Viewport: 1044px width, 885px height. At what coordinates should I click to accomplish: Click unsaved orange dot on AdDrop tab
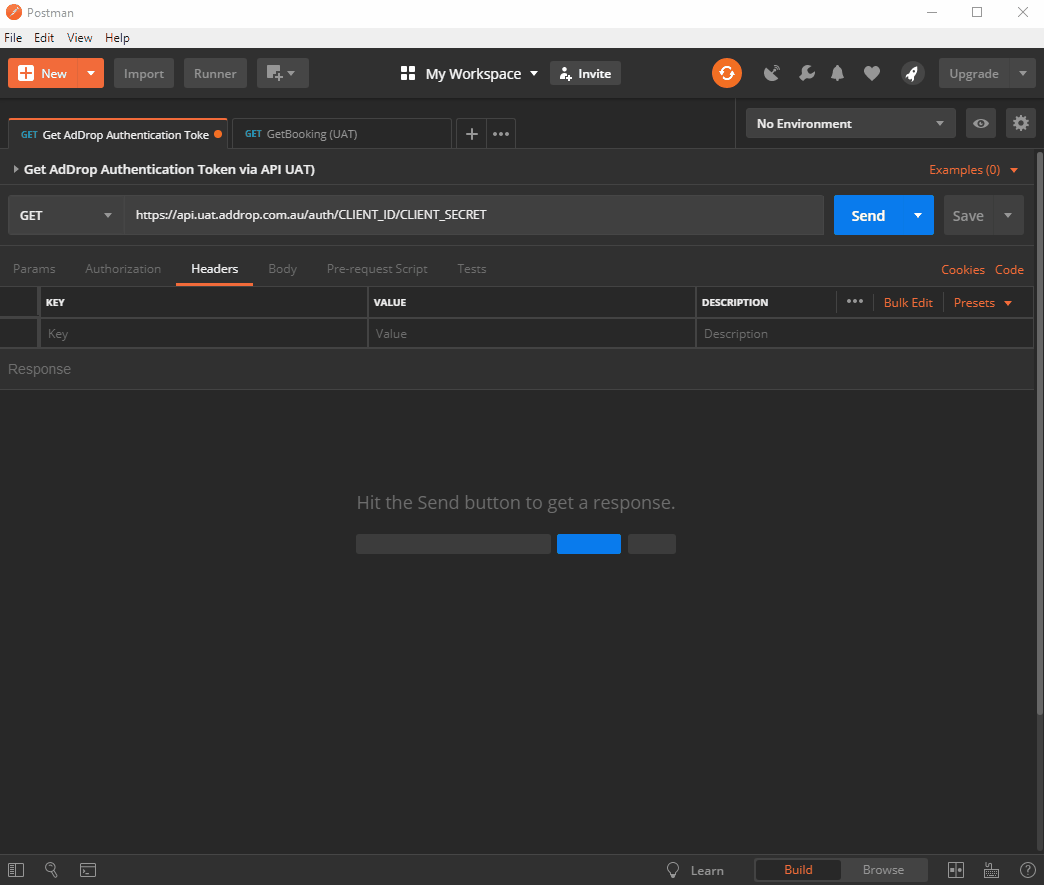tap(218, 135)
